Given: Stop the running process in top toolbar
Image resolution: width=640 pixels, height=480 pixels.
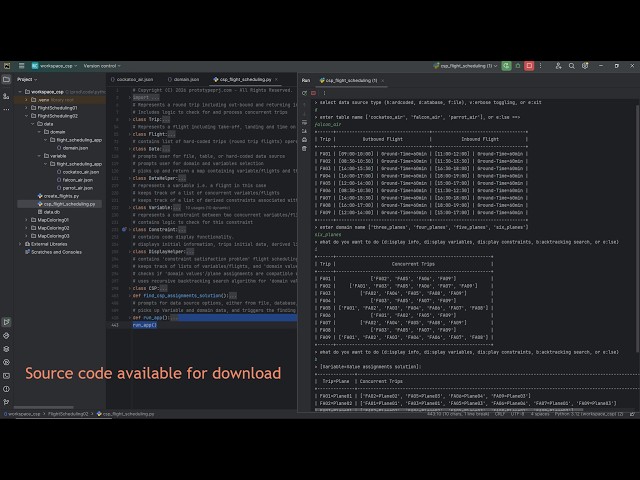Looking at the screenshot, I should coord(529,66).
